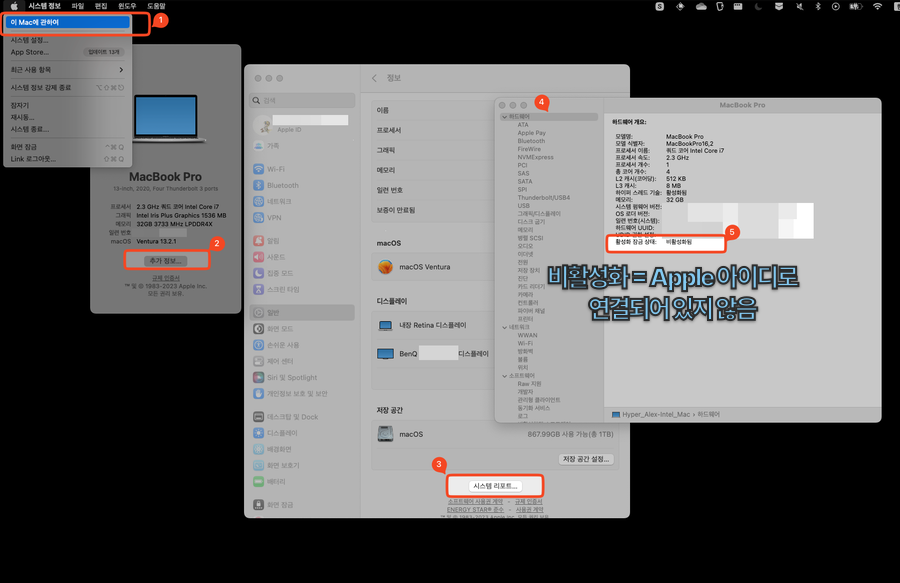Select Wi-Fi icon in settings sidebar
The height and width of the screenshot is (583, 900).
259,169
